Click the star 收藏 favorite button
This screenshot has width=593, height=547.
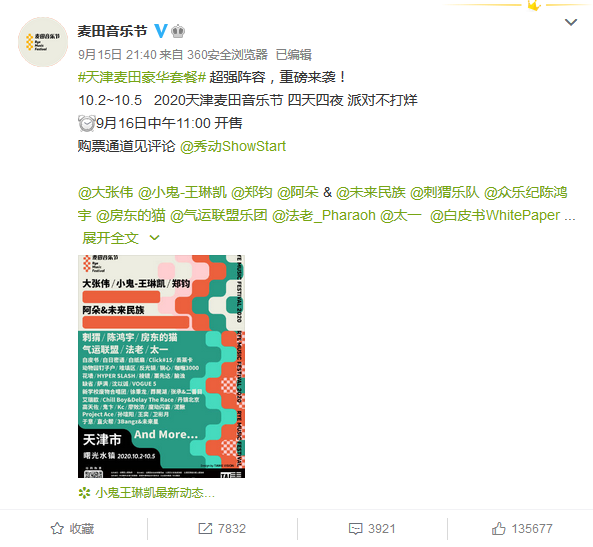coord(73,528)
